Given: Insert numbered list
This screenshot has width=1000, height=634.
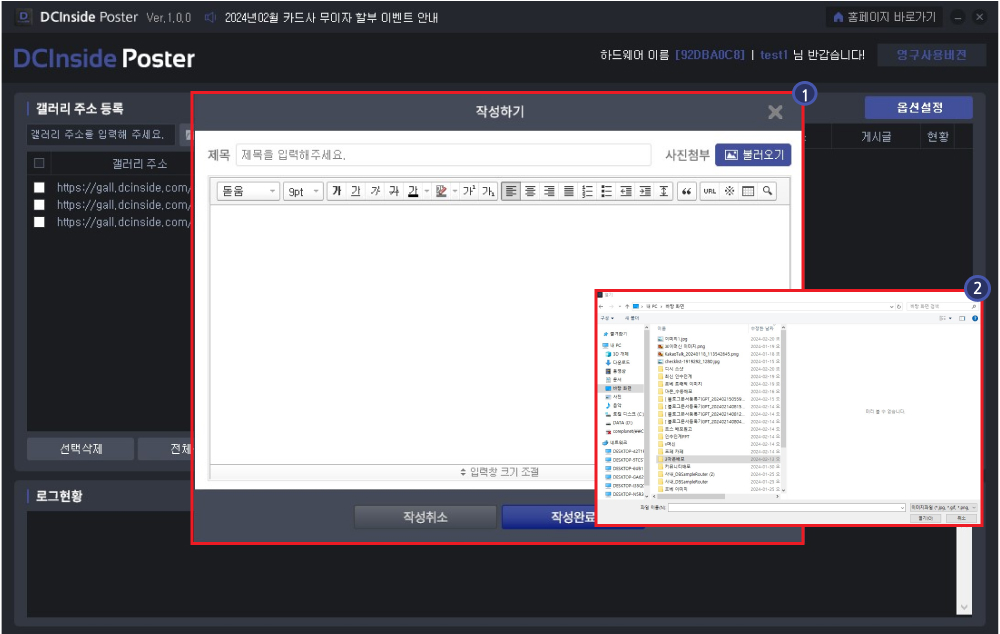Looking at the screenshot, I should (587, 191).
